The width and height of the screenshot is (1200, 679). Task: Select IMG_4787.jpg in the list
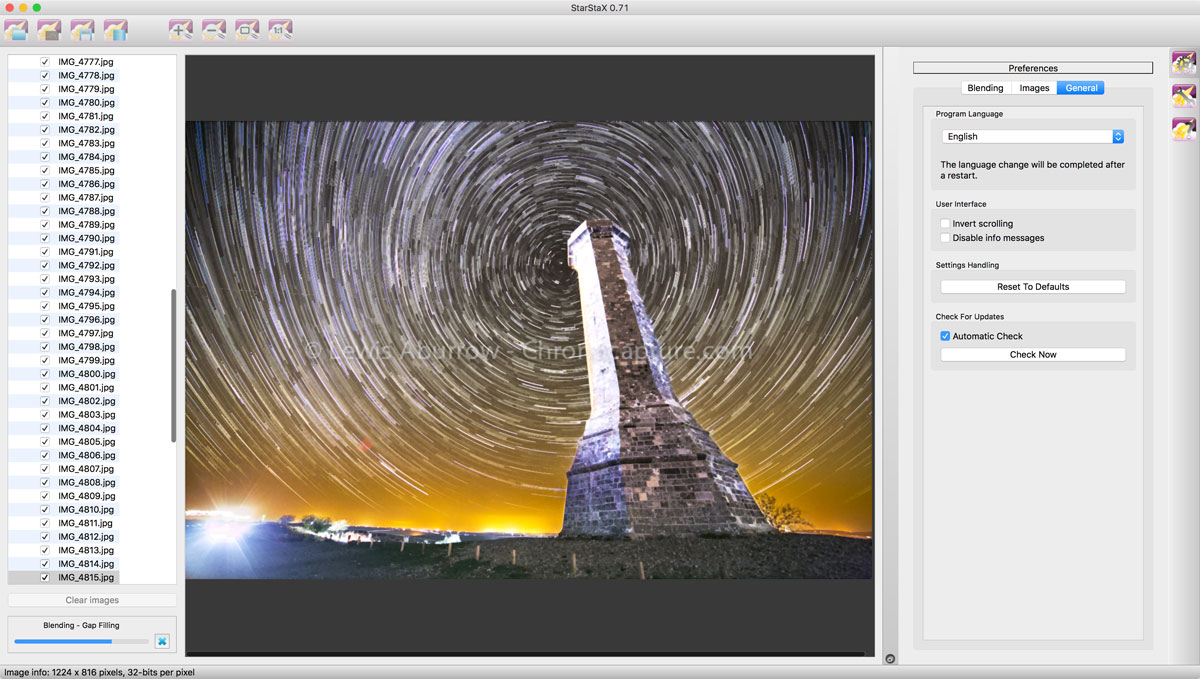tap(86, 197)
